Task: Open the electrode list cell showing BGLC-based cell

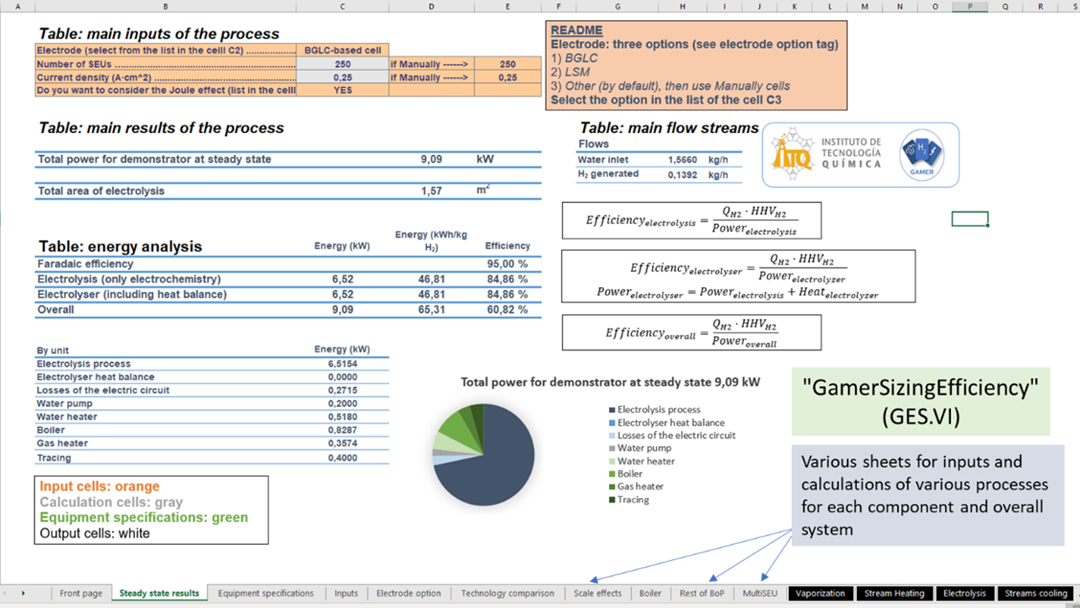Action: (x=343, y=50)
